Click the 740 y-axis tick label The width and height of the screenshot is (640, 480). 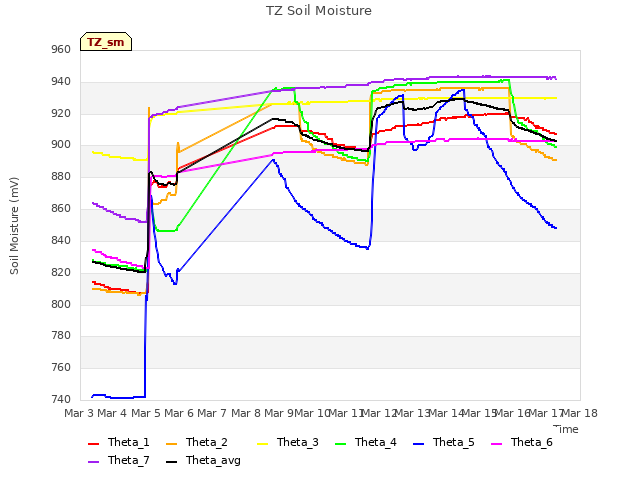pyautogui.click(x=61, y=400)
